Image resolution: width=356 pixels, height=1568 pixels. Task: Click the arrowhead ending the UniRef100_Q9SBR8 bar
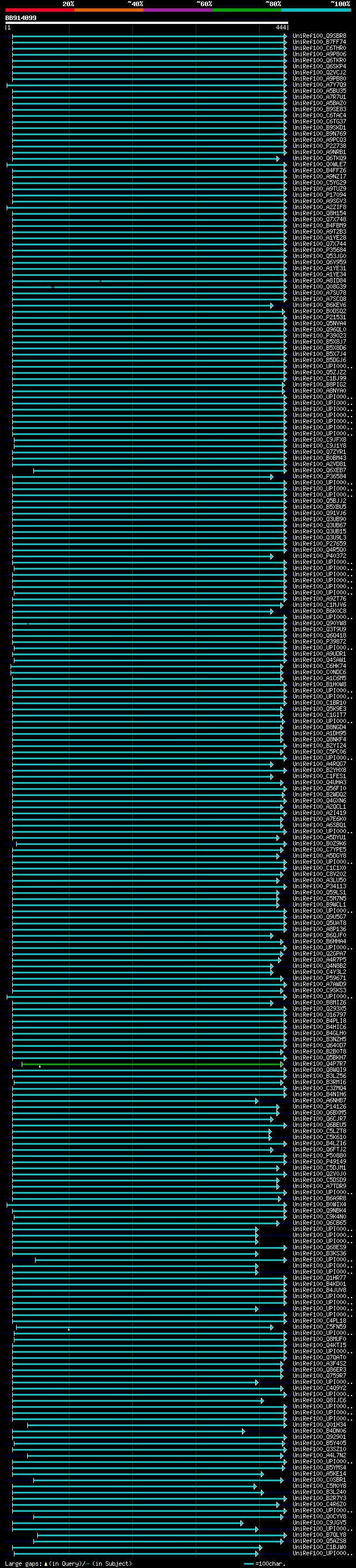tap(285, 36)
